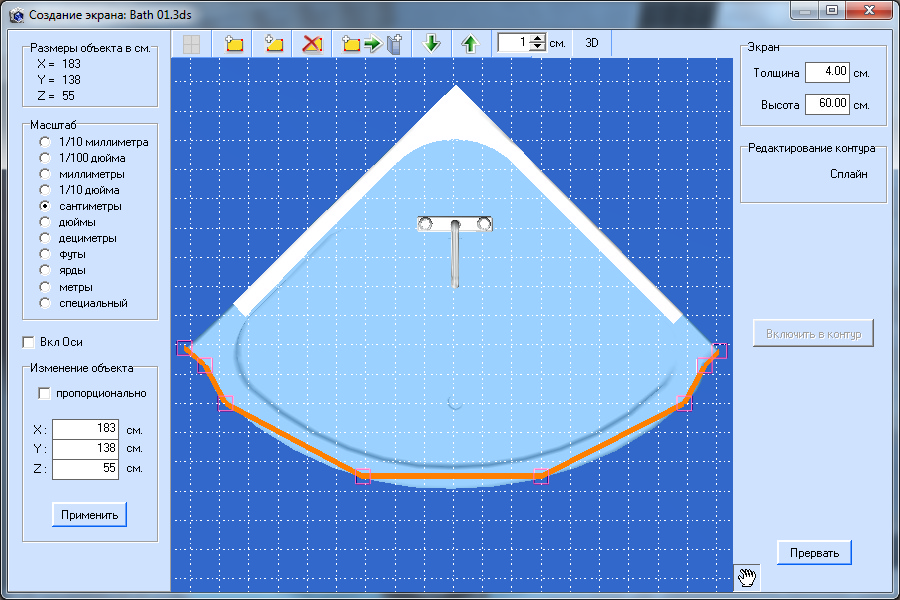Click the add polygon contour icon
Screen dimensions: 900x600
[274, 44]
